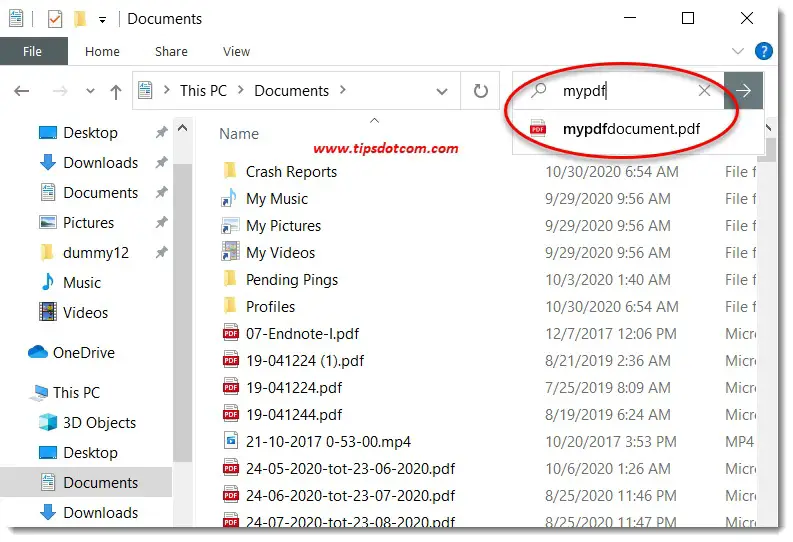793x542 pixels.
Task: Click the date 12/7/2017 12:06 PM
Action: 610,334
